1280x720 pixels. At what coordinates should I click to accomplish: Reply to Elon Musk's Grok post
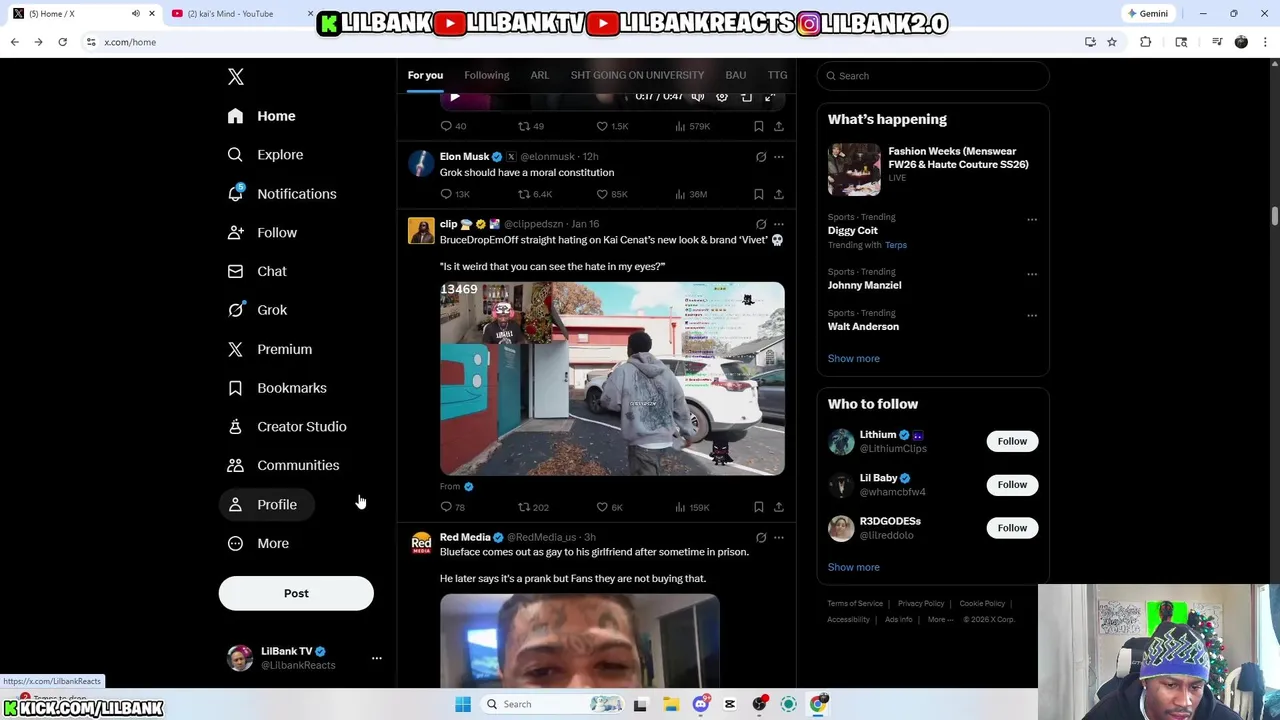click(x=454, y=194)
